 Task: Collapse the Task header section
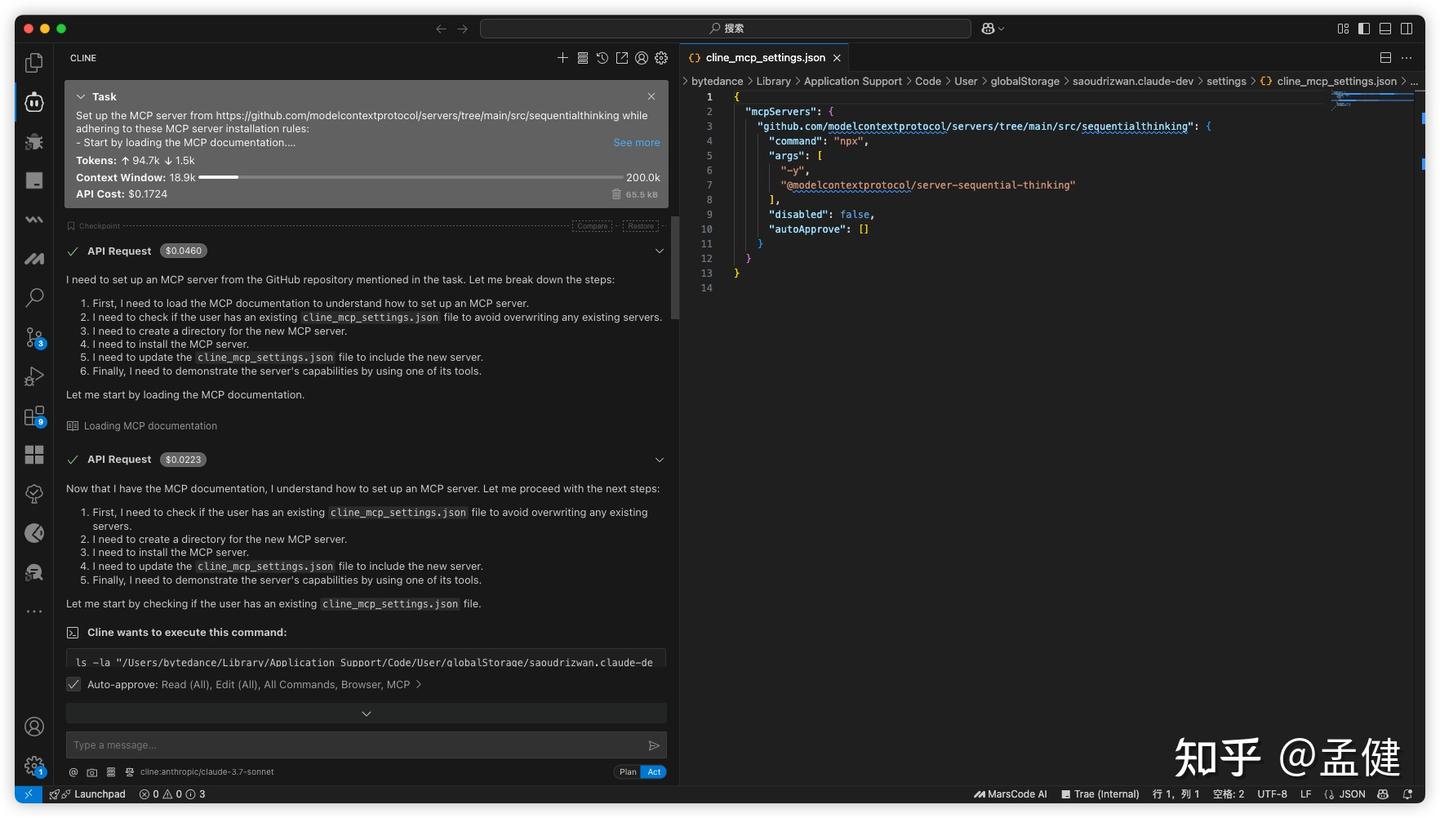point(81,97)
